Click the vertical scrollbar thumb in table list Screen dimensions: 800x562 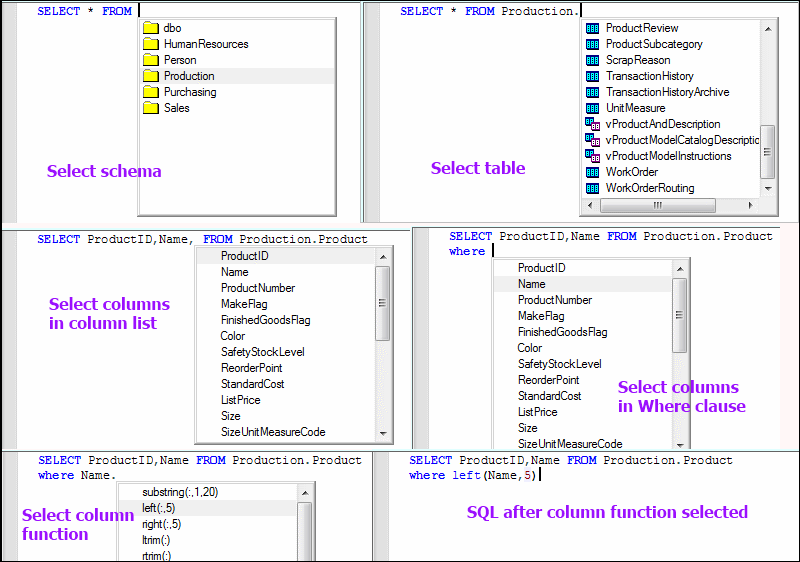[x=767, y=151]
